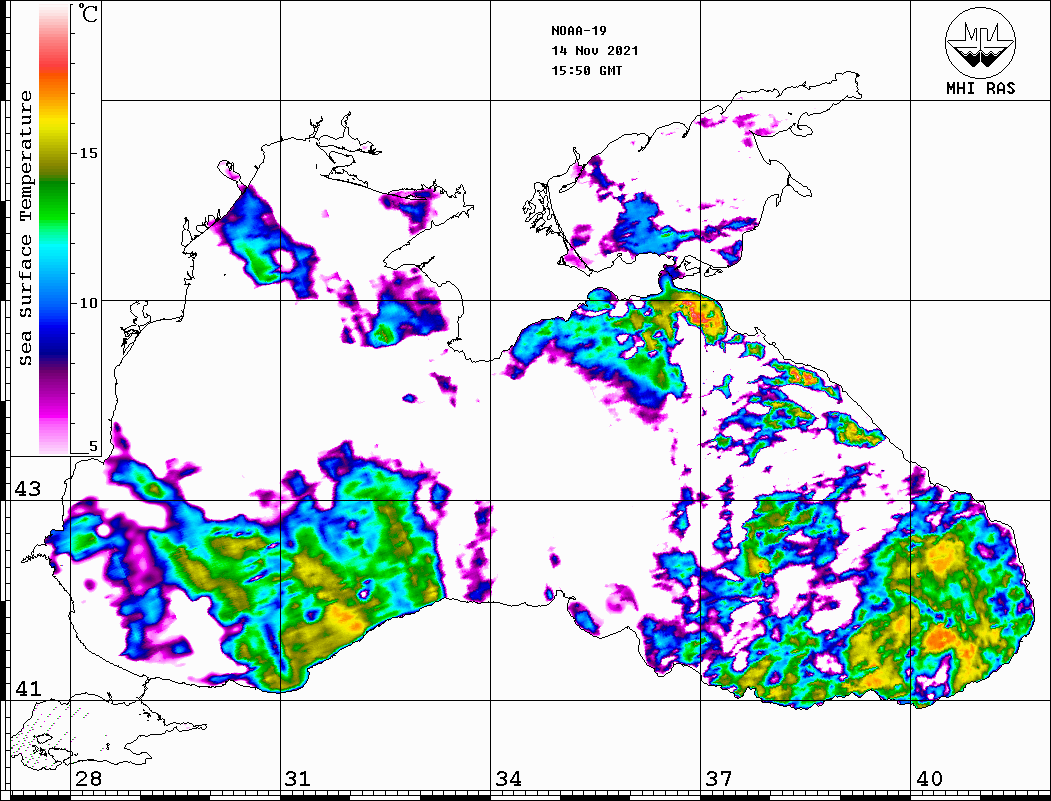Viewport: 1051px width, 801px height.
Task: Click latitude label 41
Action: (x=28, y=688)
